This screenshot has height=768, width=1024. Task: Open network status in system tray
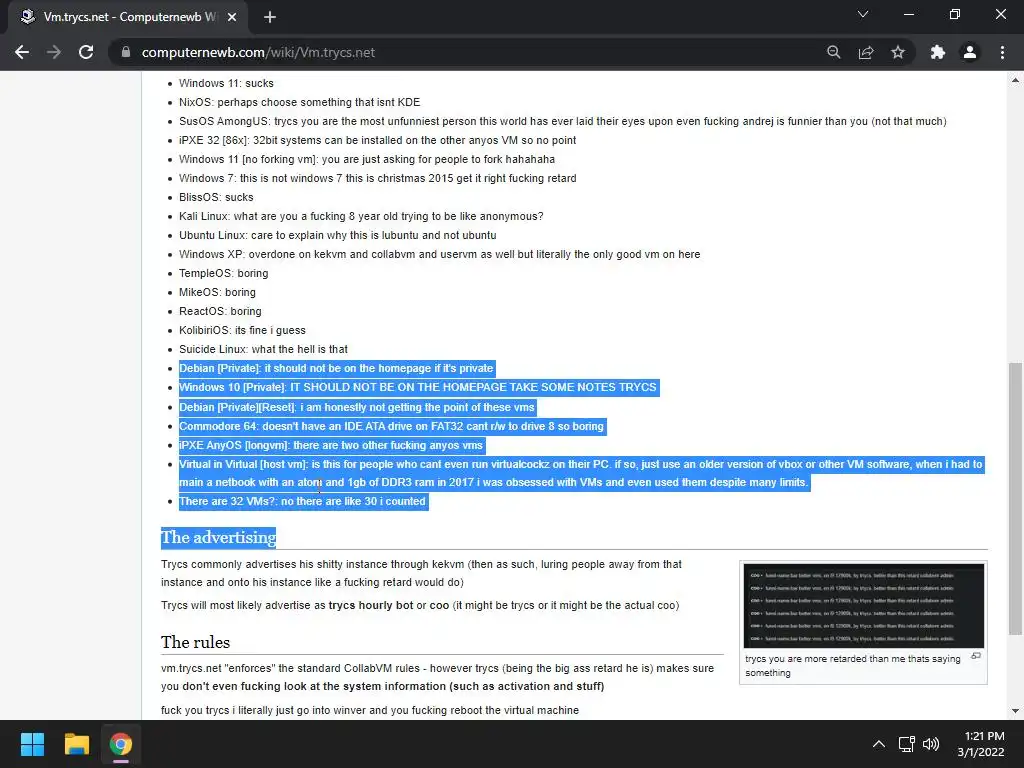(906, 744)
